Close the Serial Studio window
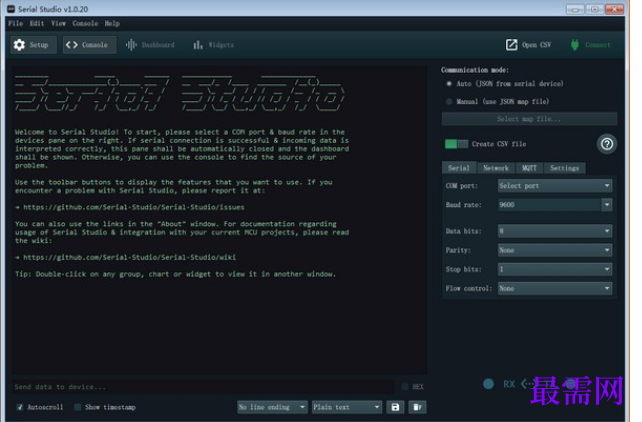642x422 pixels. click(x=614, y=9)
